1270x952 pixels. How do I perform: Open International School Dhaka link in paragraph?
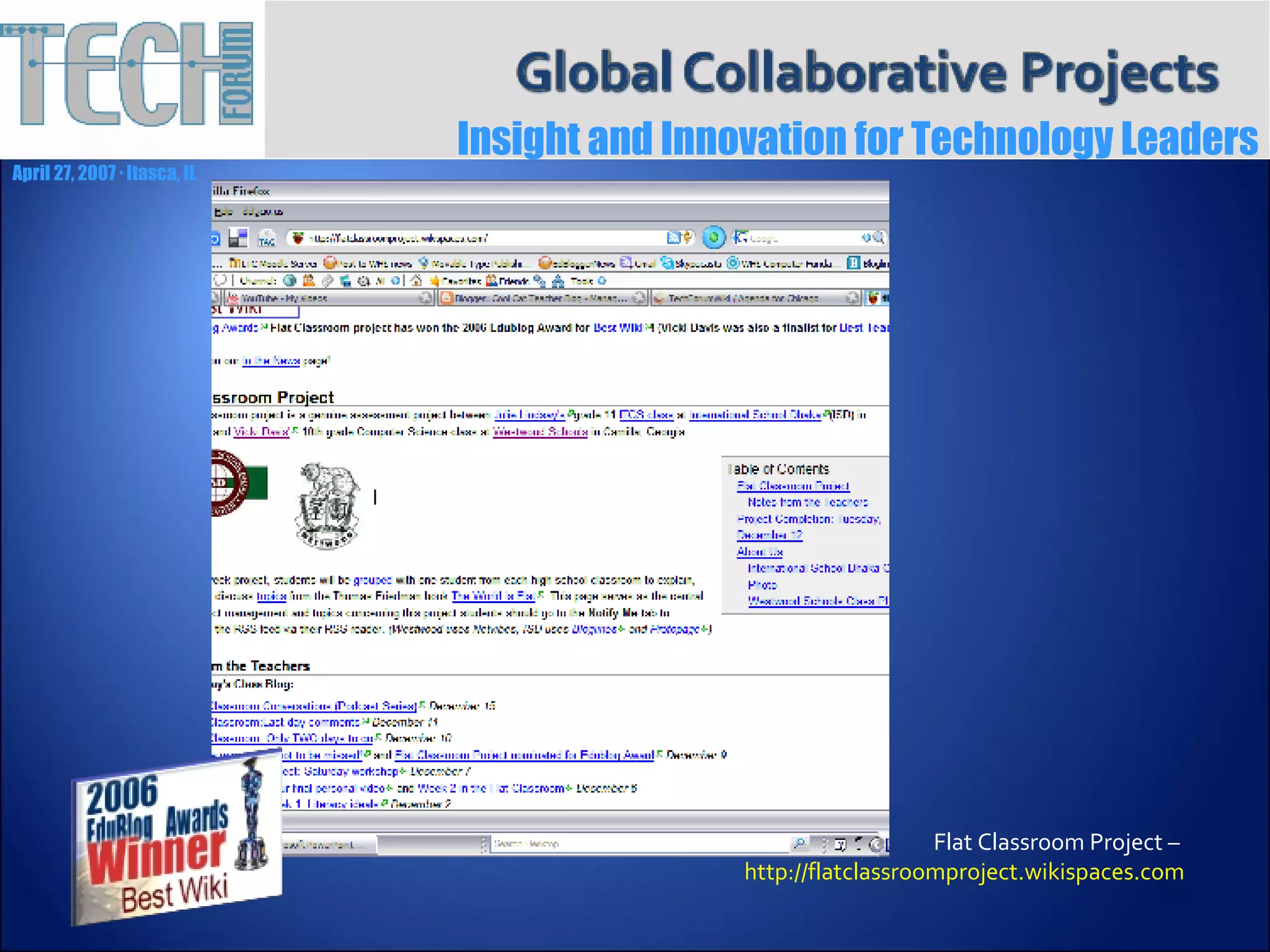756,415
